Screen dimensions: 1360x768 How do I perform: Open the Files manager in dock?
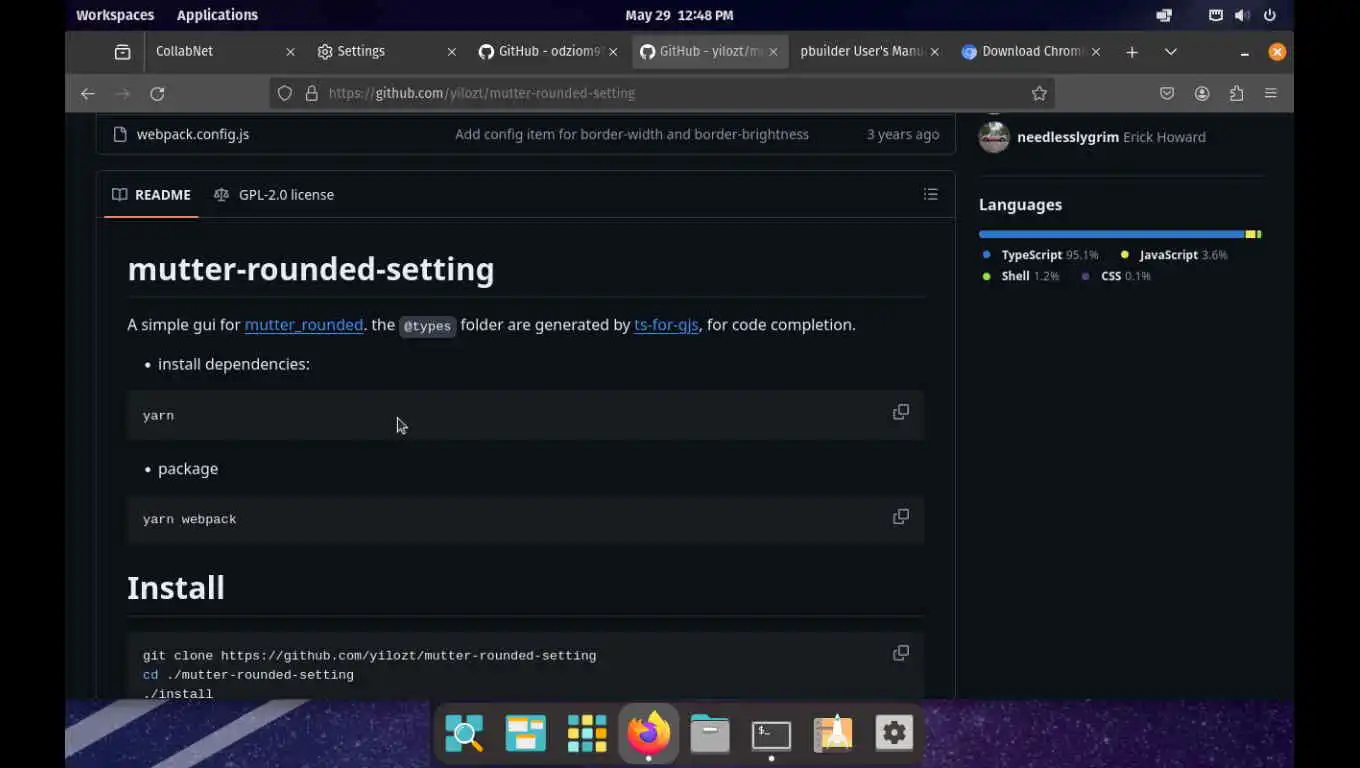(x=710, y=734)
